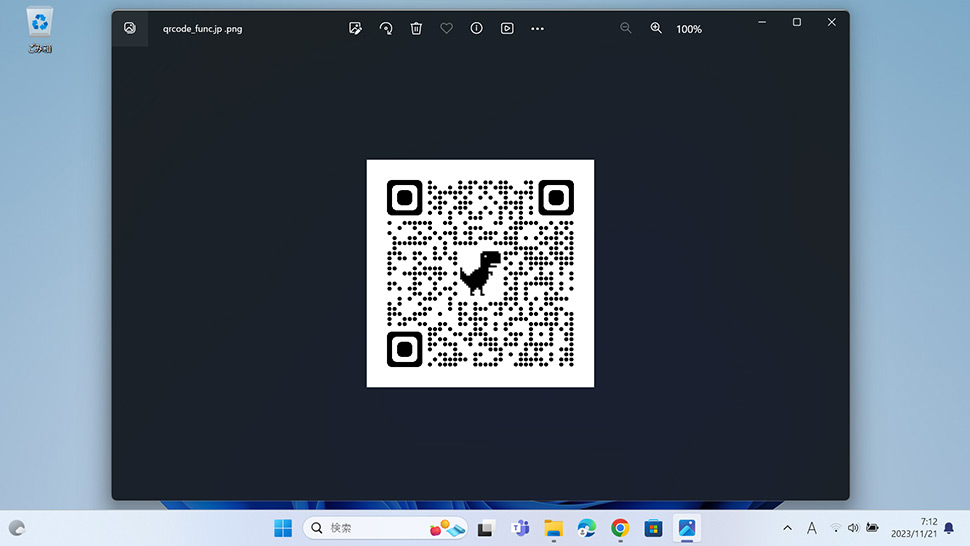Open the Windows Start menu

coord(283,528)
